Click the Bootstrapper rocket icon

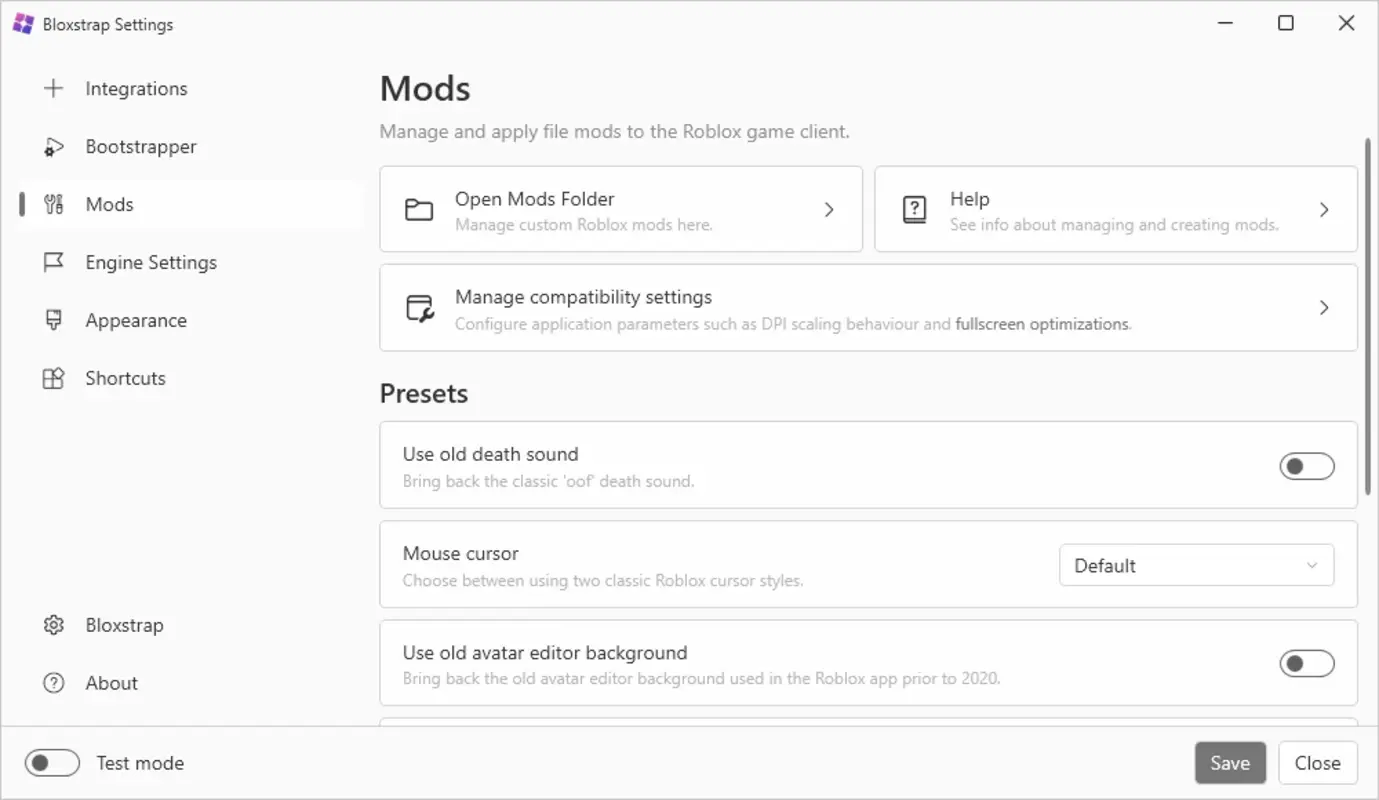54,146
